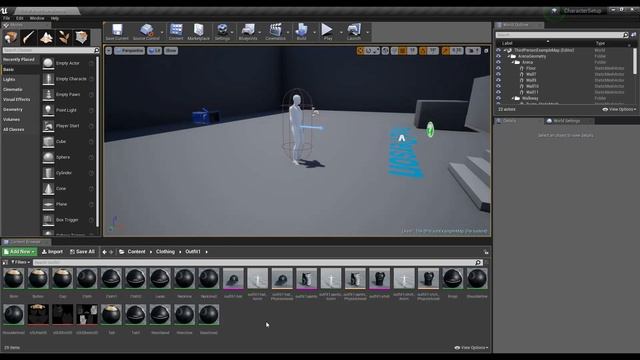Select the Geometry Editing mode icon

pyautogui.click(x=82, y=38)
